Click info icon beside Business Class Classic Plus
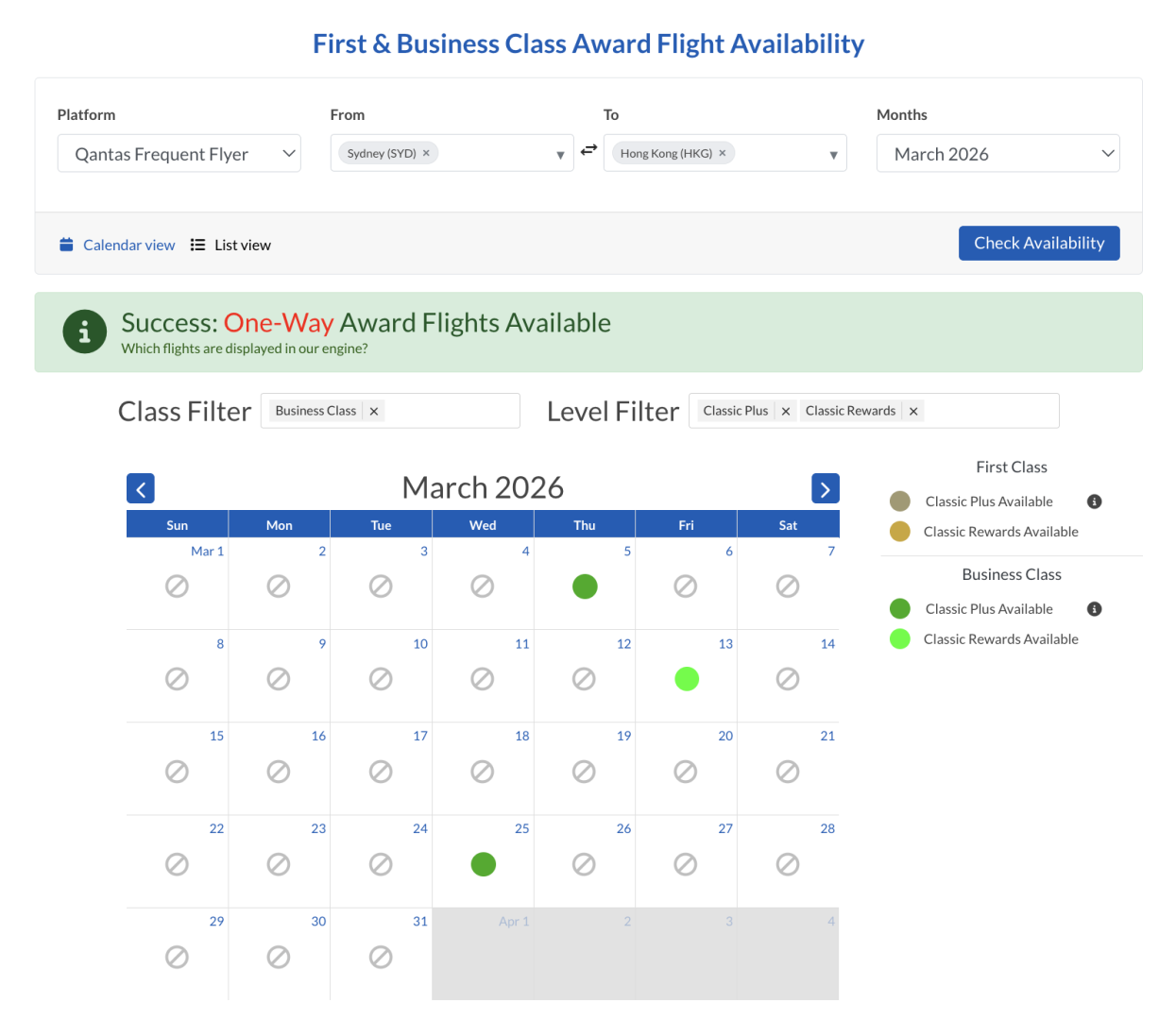This screenshot has width=1176, height=1020. point(1094,609)
